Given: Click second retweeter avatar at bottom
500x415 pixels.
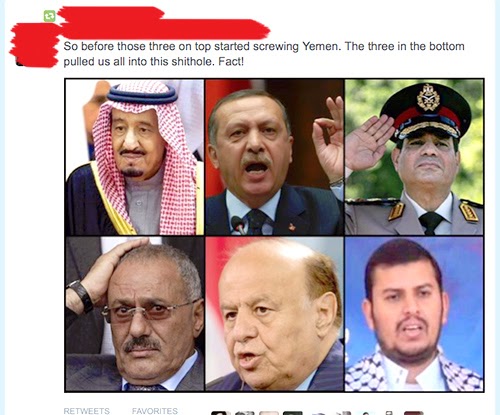Looking at the screenshot, I should click(245, 413).
